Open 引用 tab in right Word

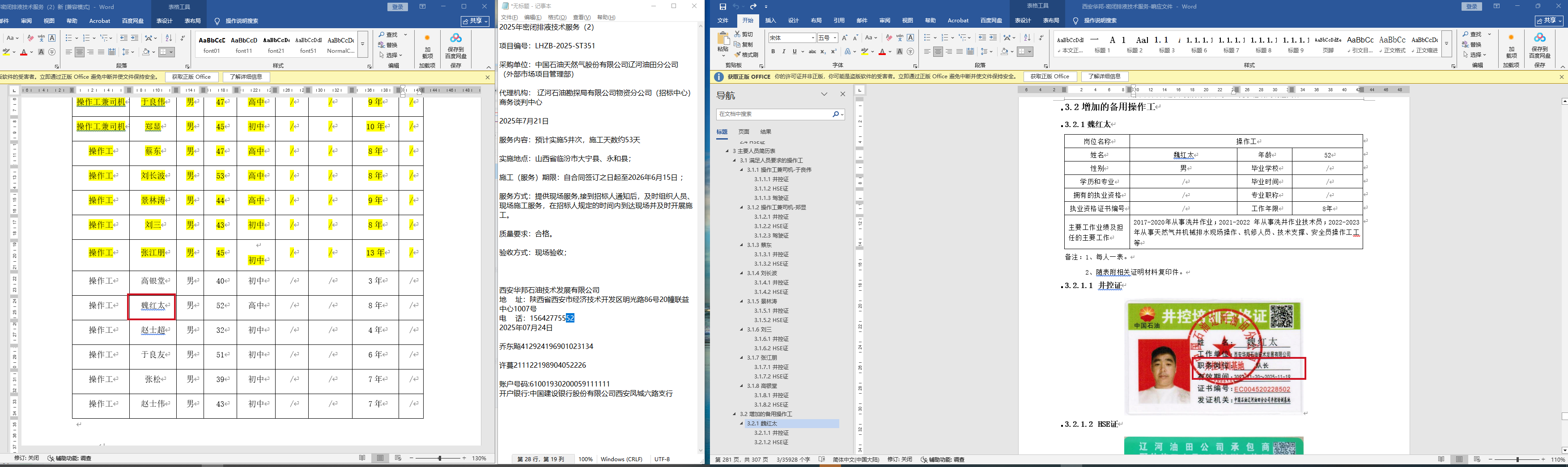[x=839, y=21]
